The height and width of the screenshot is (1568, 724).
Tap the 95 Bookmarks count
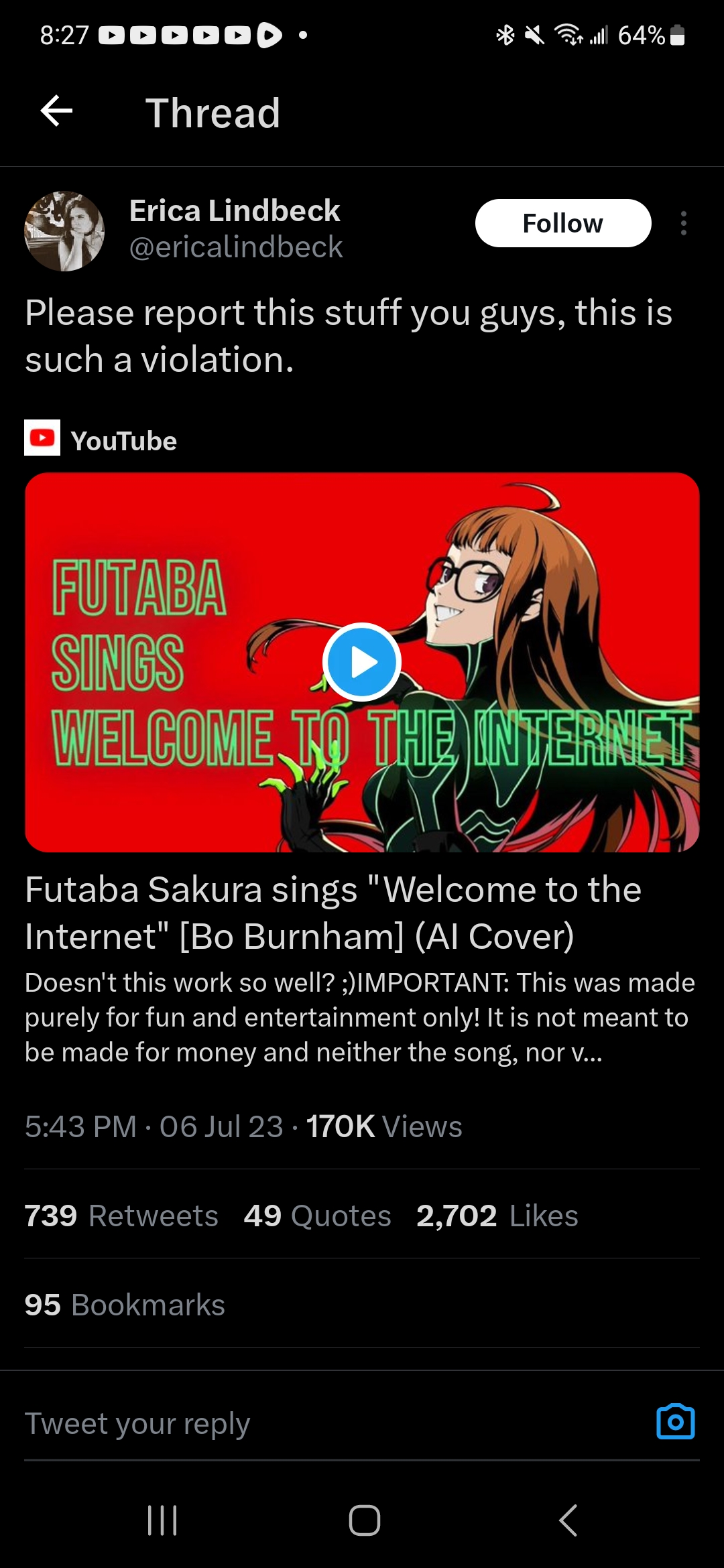click(125, 1305)
